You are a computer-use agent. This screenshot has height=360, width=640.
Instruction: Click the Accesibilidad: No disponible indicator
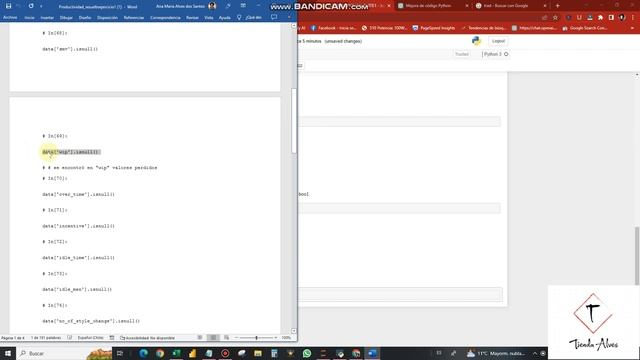point(147,338)
